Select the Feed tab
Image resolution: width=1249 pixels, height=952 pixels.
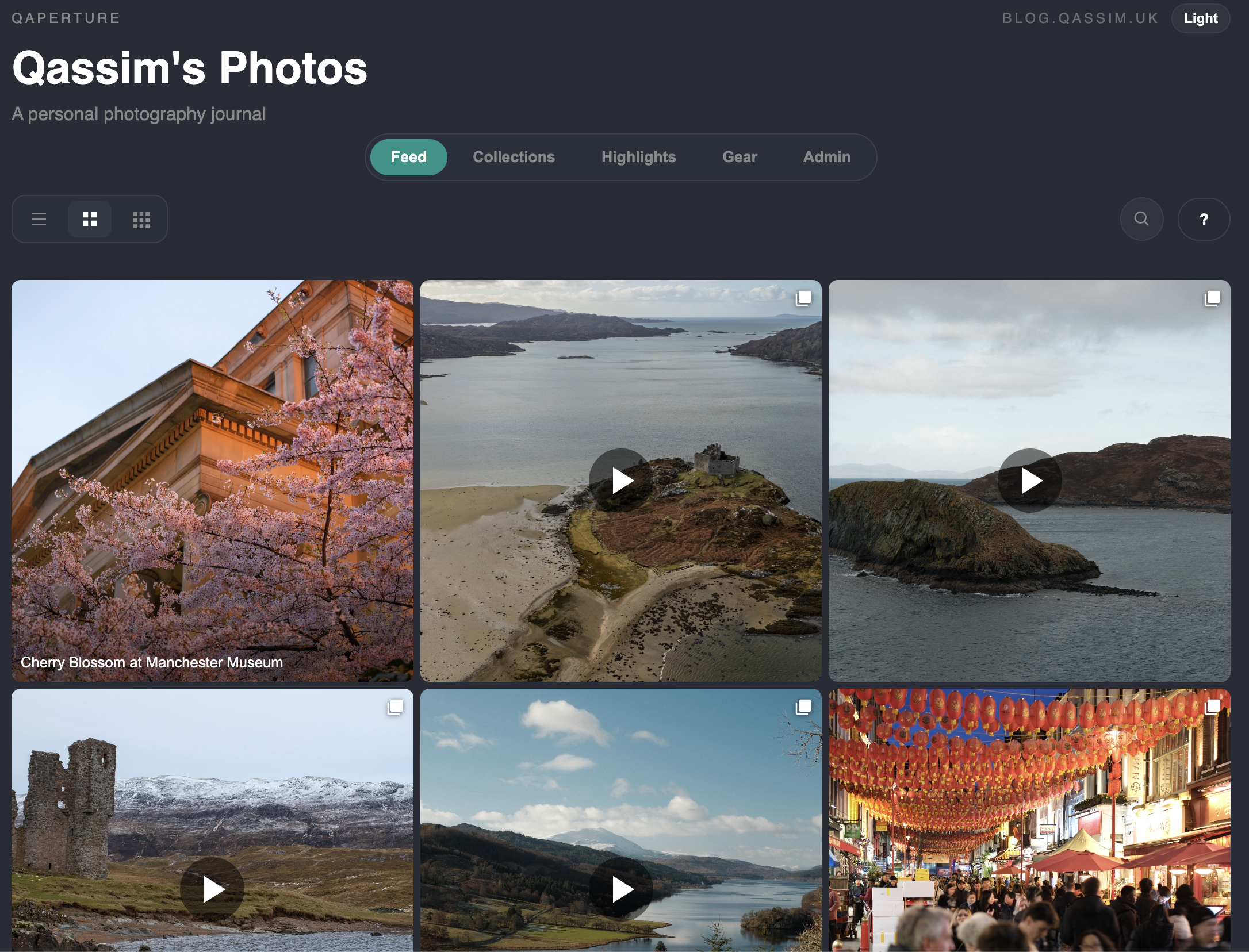pyautogui.click(x=408, y=157)
